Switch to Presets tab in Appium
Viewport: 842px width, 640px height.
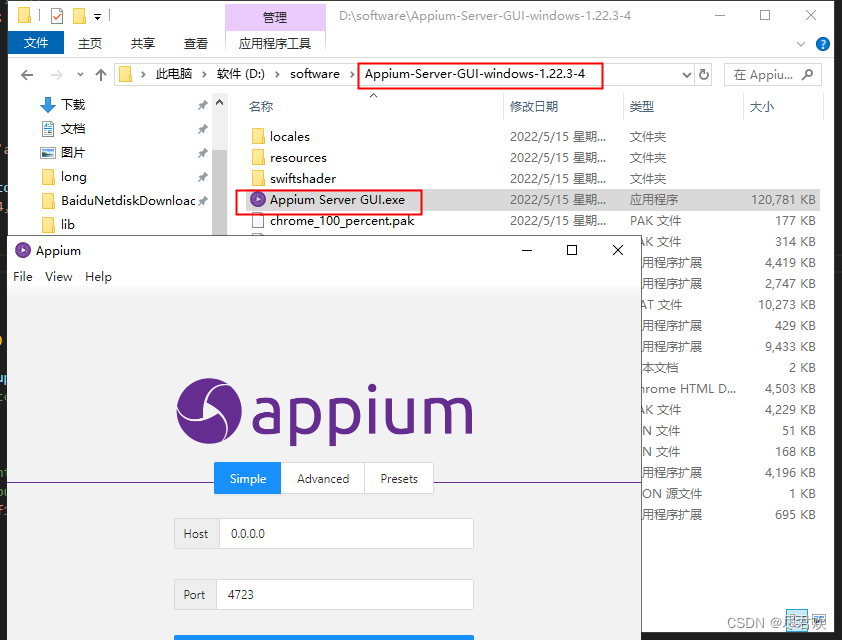tap(399, 478)
